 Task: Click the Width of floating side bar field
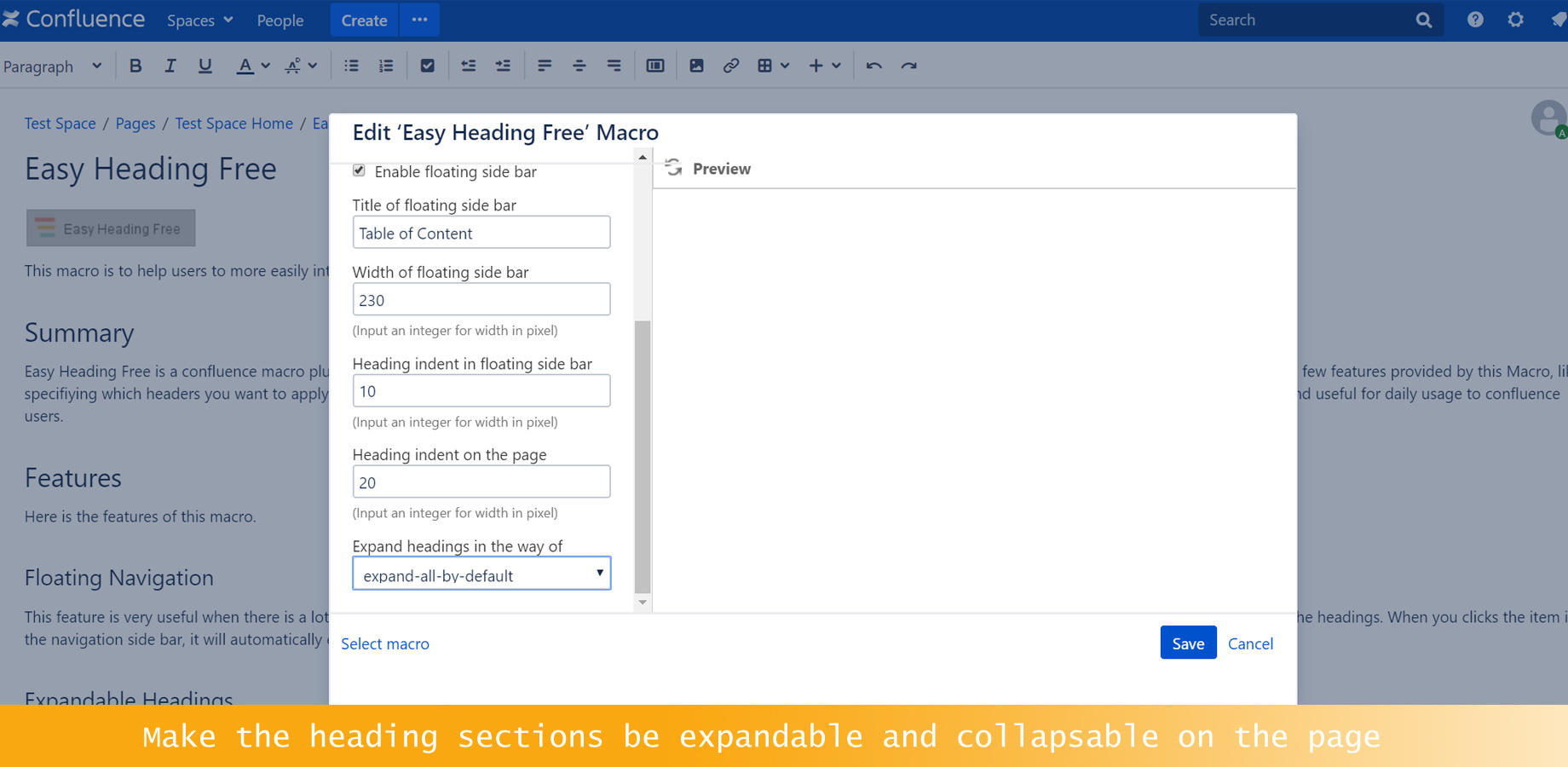[481, 299]
